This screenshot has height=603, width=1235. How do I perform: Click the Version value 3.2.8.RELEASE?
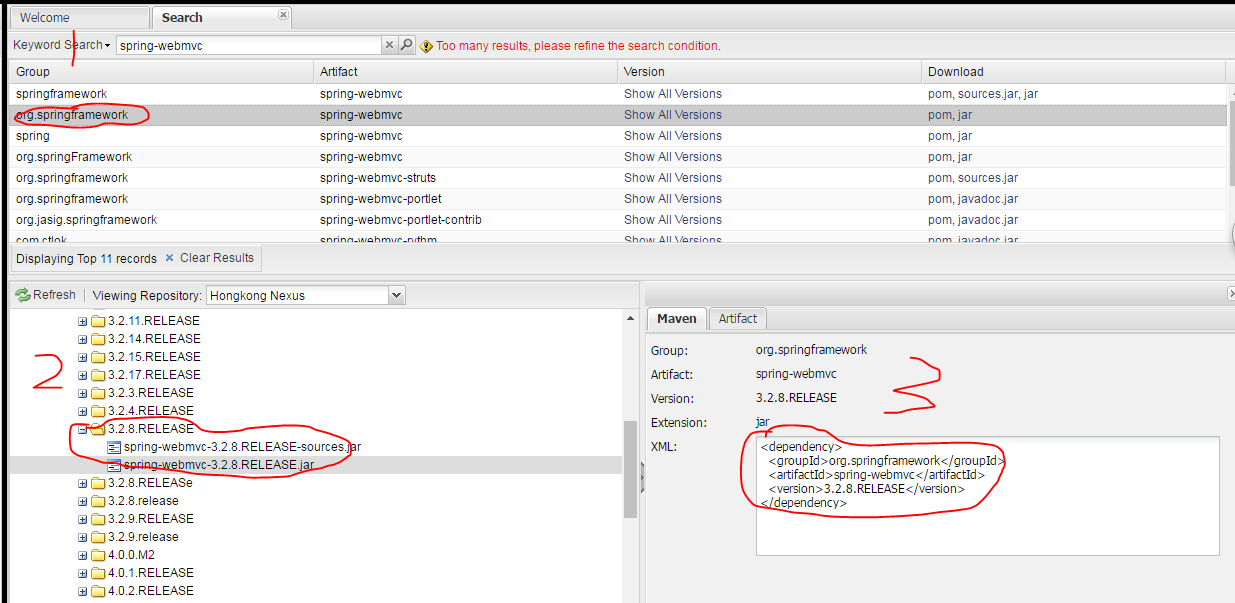797,398
